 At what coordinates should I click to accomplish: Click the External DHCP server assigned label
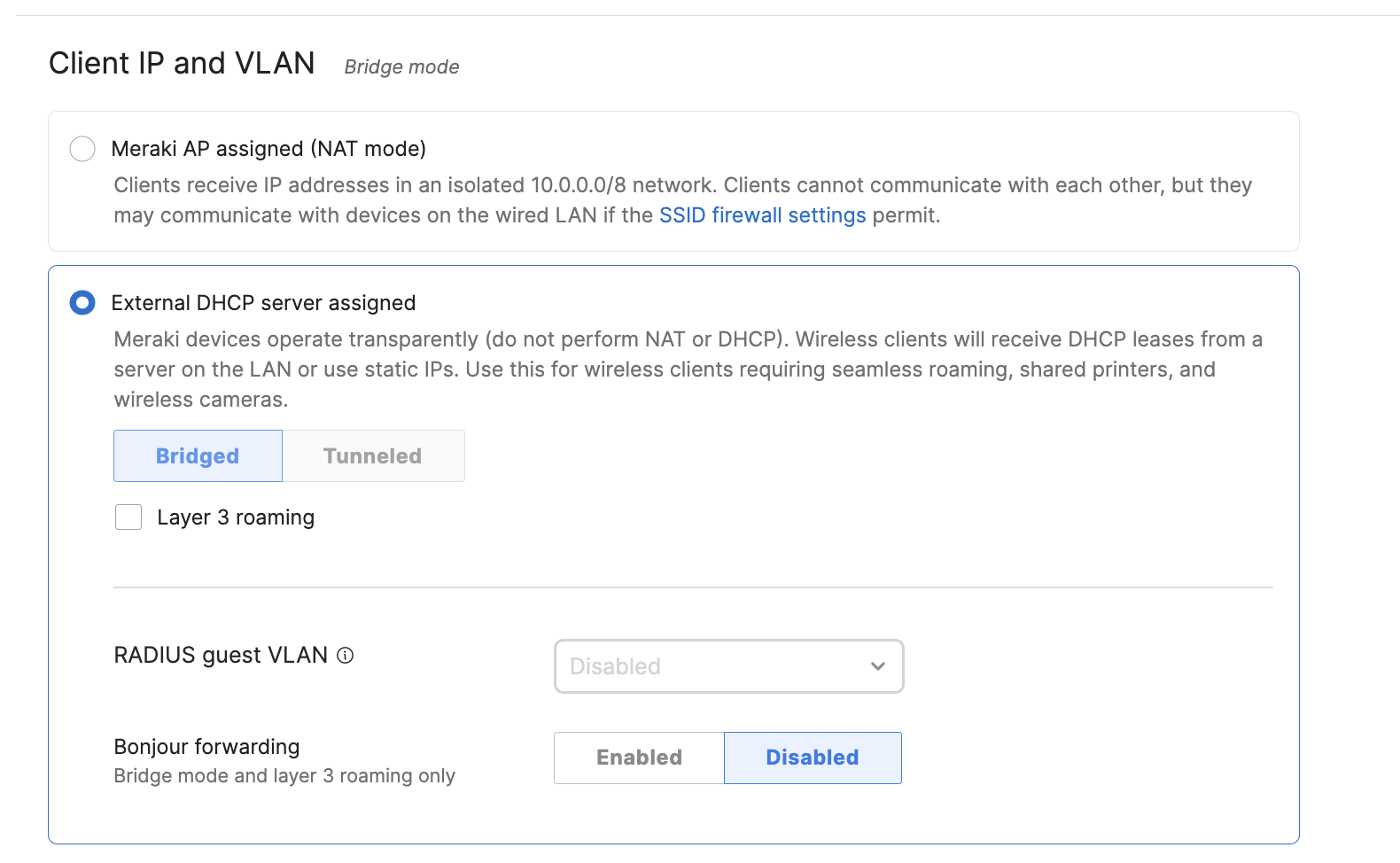coord(263,303)
